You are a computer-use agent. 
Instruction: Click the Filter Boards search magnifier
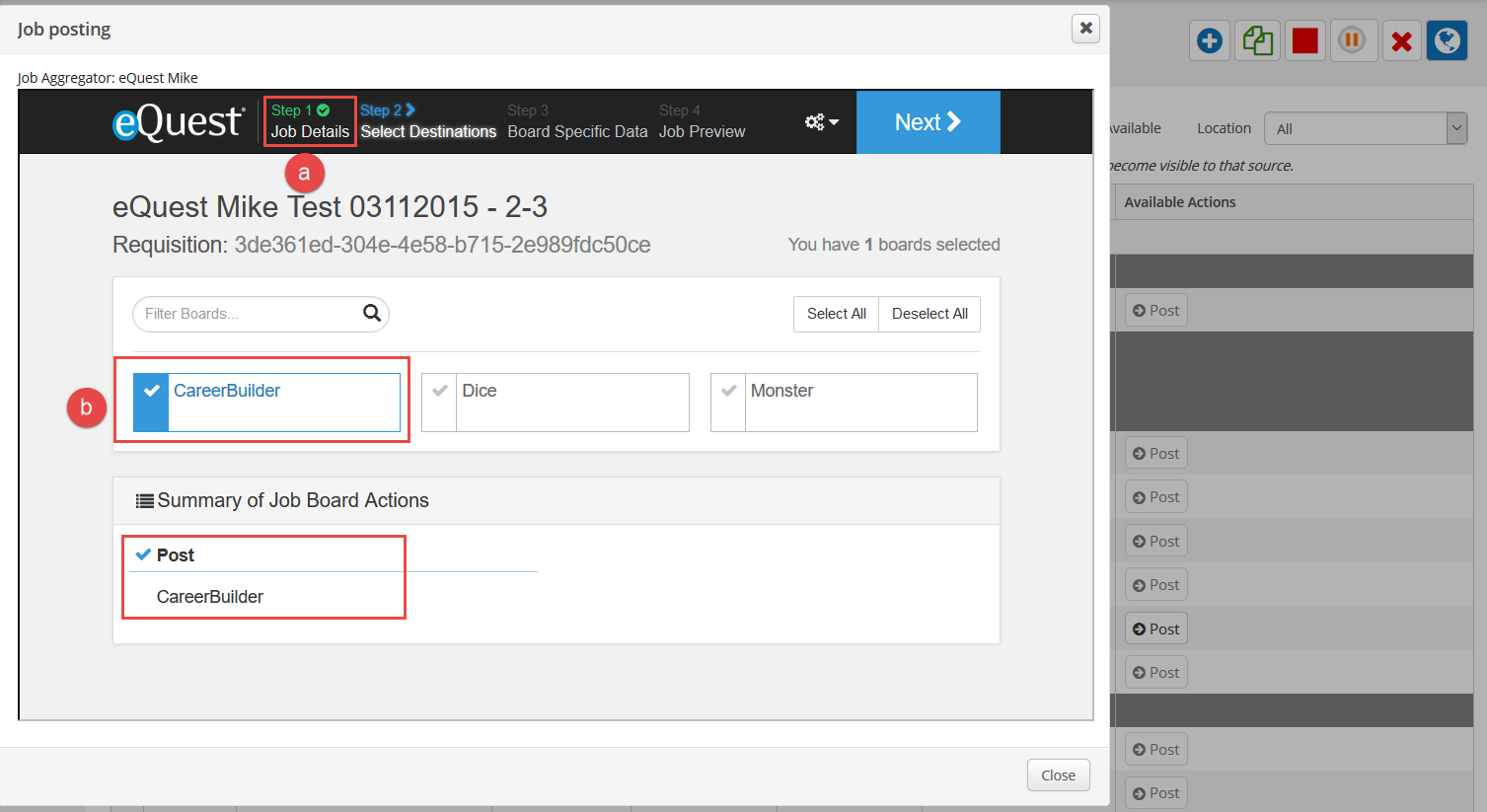[x=372, y=313]
